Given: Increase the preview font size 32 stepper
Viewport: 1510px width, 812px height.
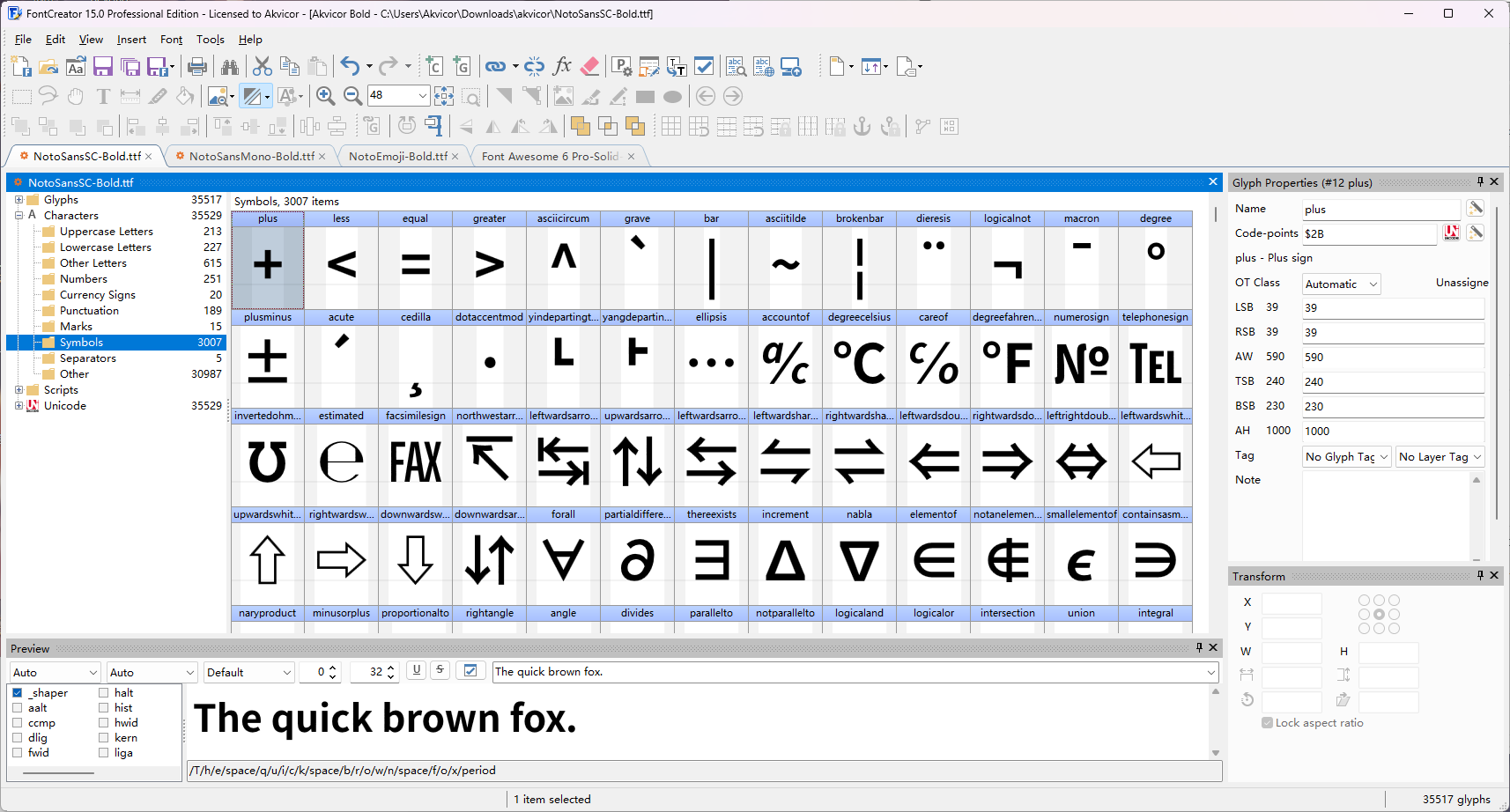Looking at the screenshot, I should (x=391, y=667).
